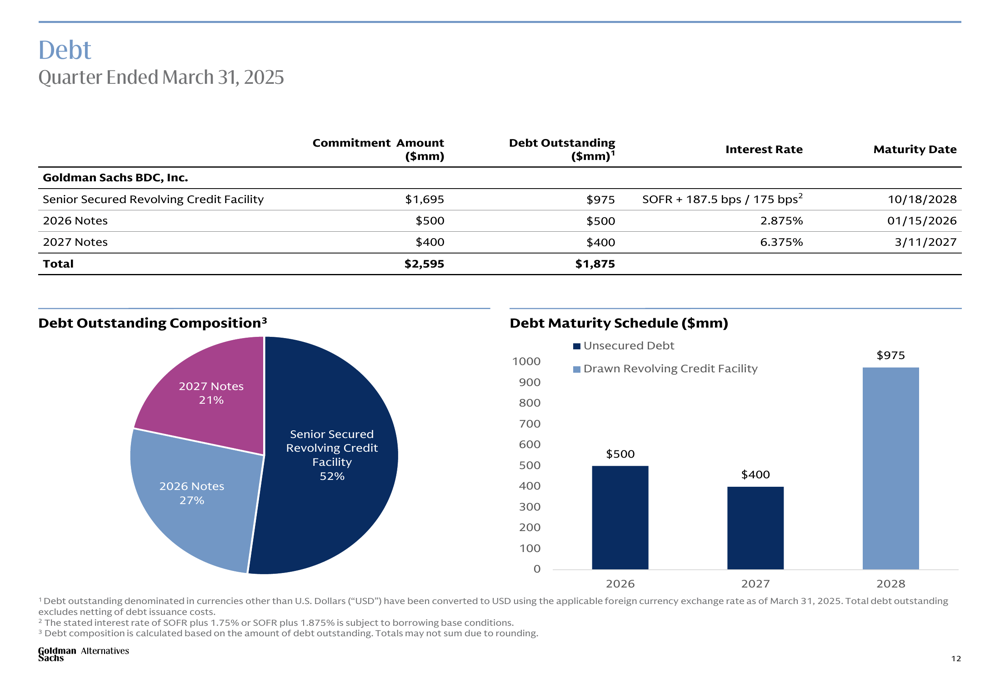Click the 'Commitment Amount ($mm)' column header
The height and width of the screenshot is (685, 1000).
[378, 149]
